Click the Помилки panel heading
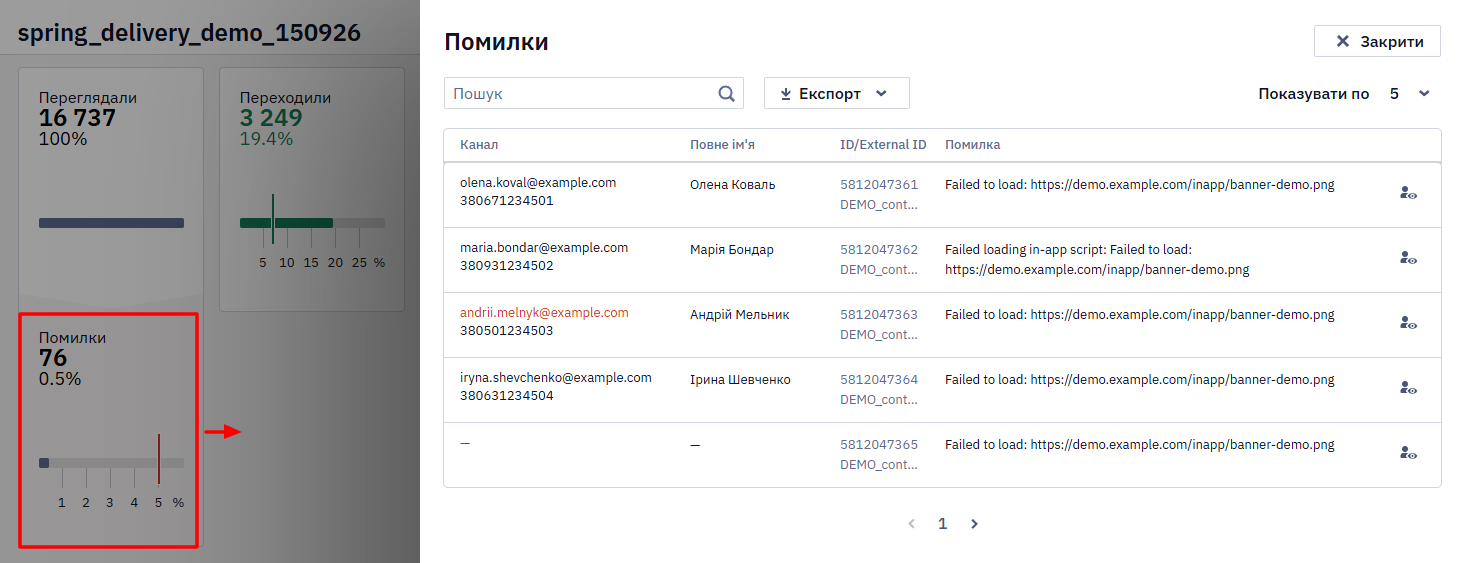Viewport: 1461px width, 563px height. click(496, 42)
